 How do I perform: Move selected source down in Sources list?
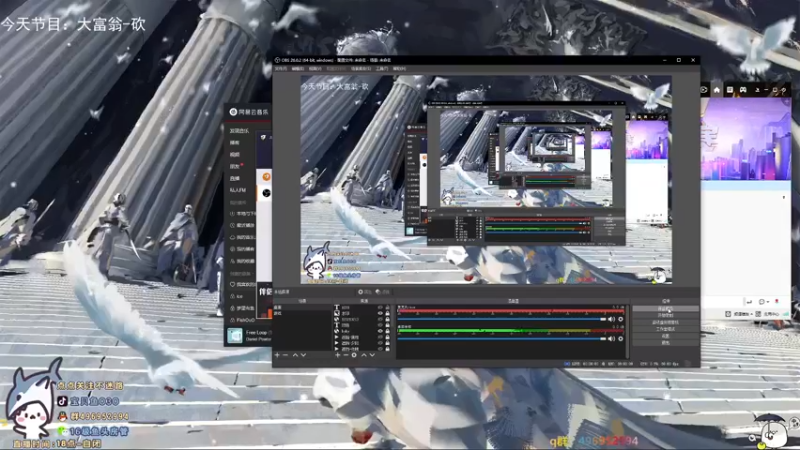(372, 355)
